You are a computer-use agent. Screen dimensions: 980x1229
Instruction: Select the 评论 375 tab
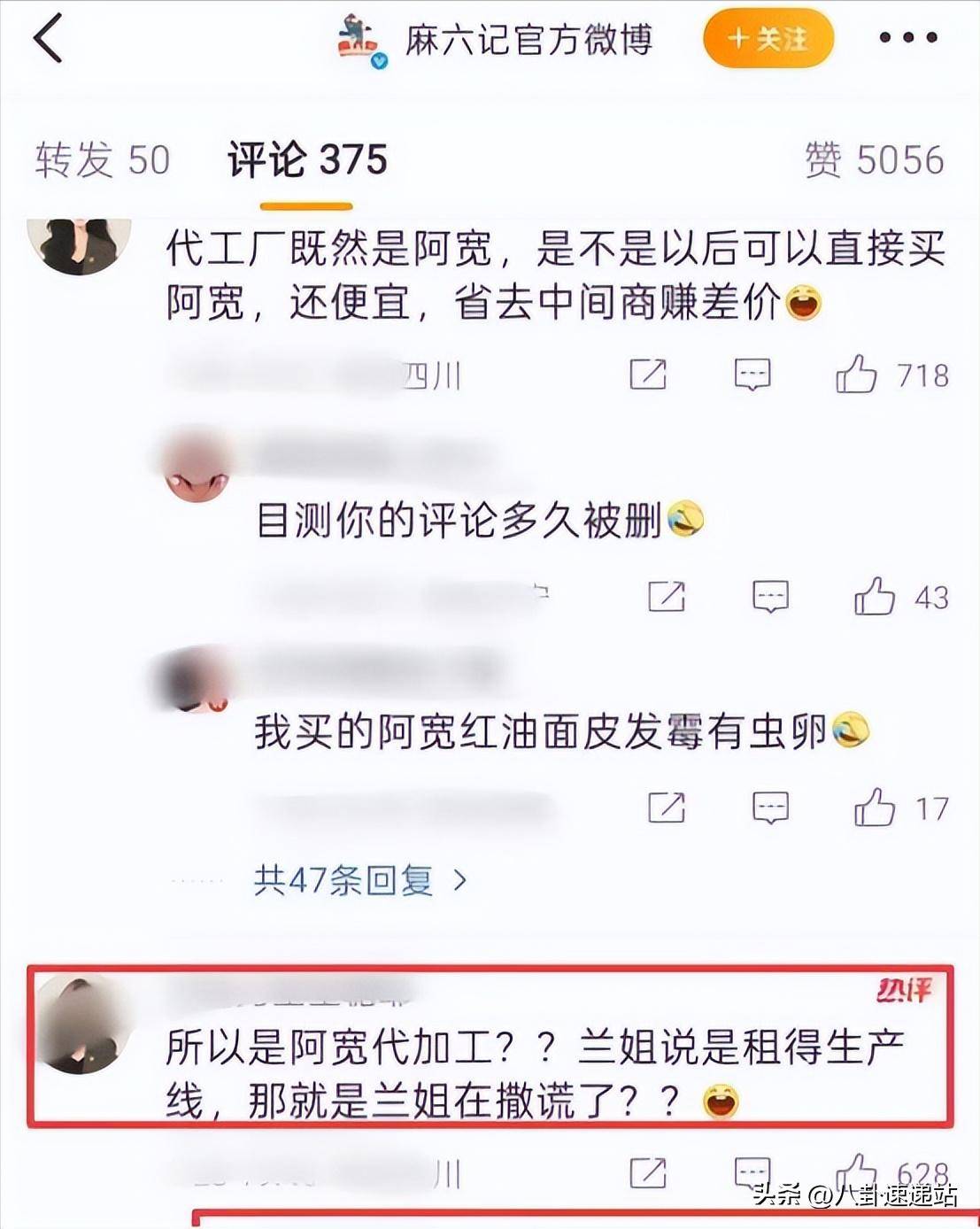(307, 161)
